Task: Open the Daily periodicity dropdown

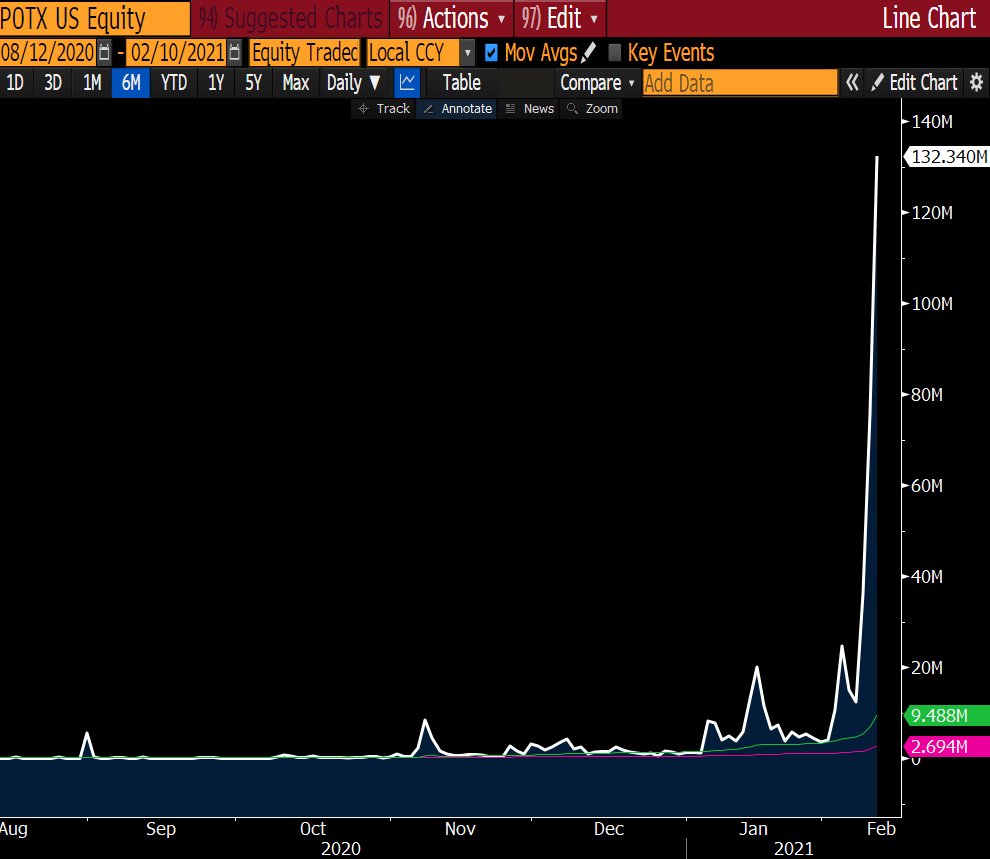Action: (353, 83)
